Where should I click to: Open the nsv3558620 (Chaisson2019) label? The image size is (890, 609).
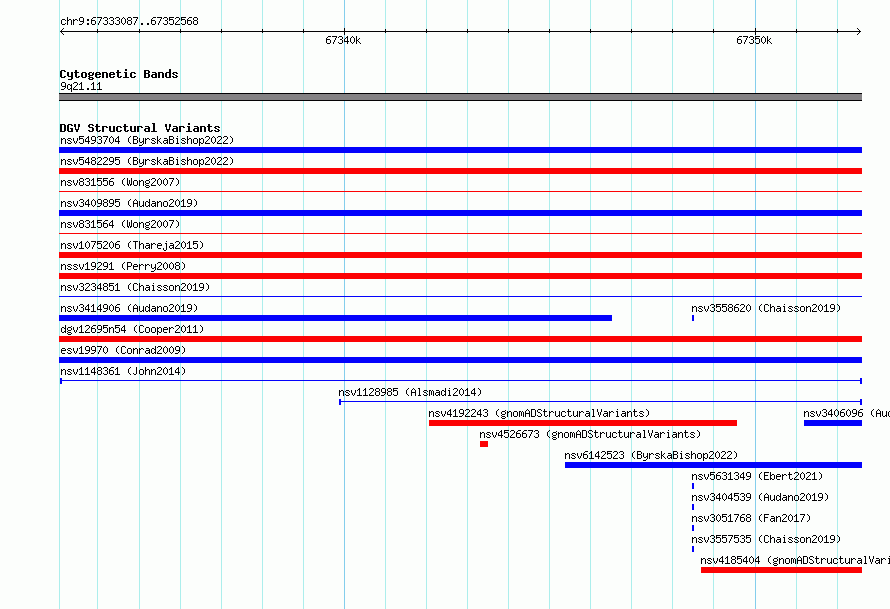(766, 308)
